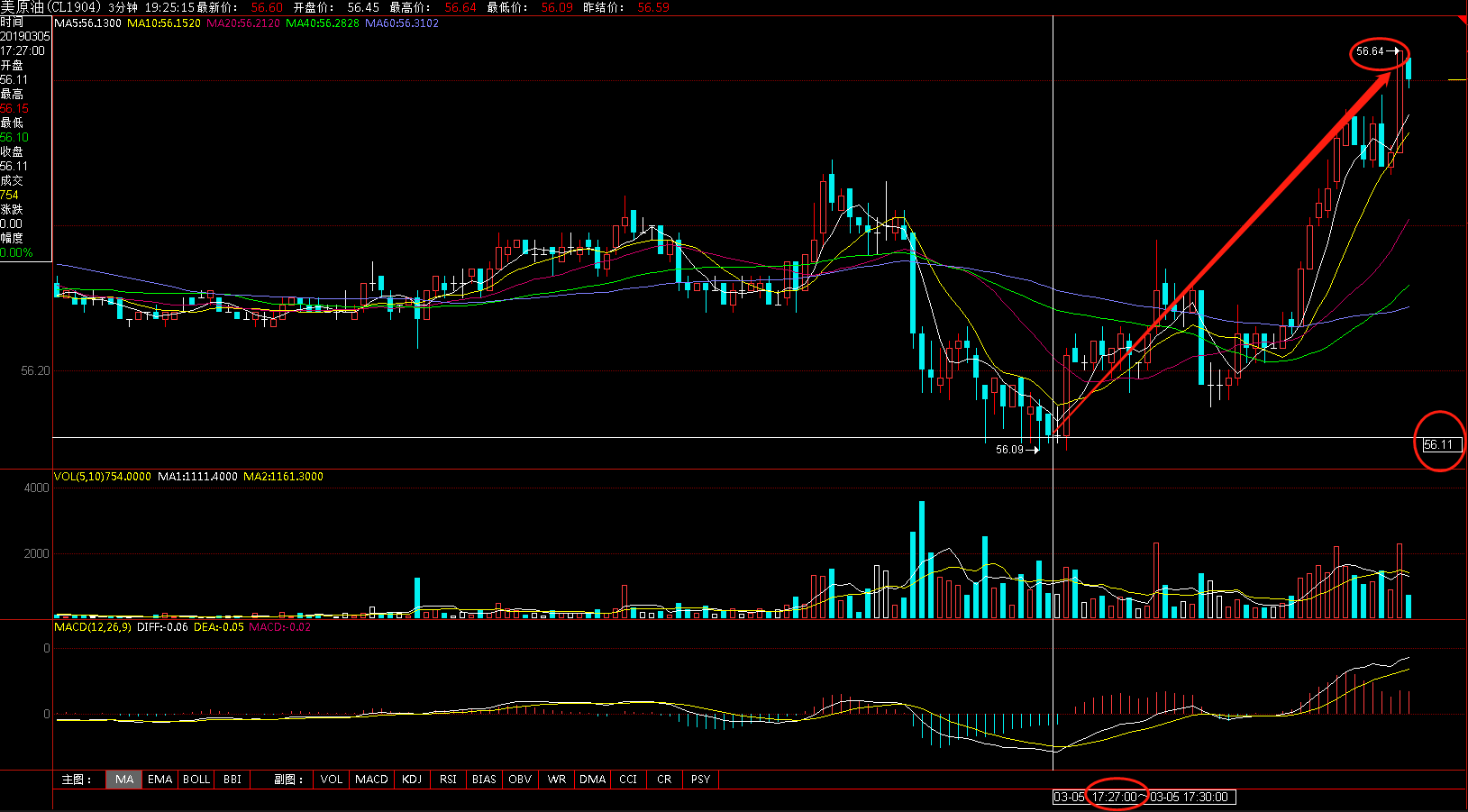Select the MA main chart indicator tab

[124, 780]
